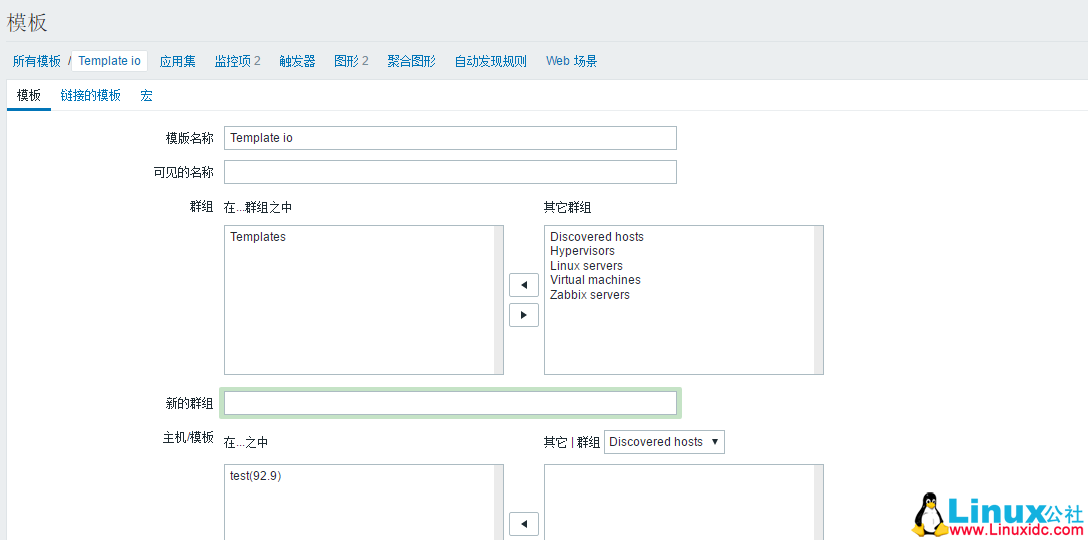This screenshot has height=540, width=1088.
Task: Open the 应用集 section
Action: pyautogui.click(x=178, y=61)
